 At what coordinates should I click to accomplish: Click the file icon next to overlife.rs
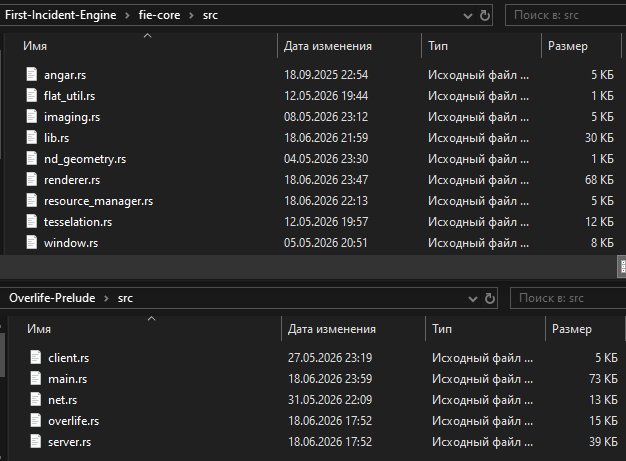click(36, 420)
